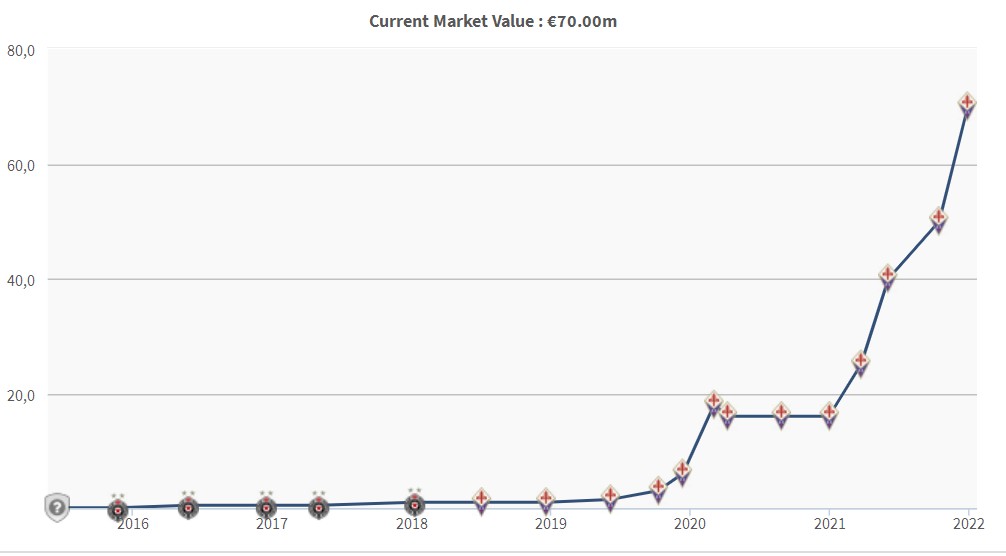Select the Partizan crest marker above 2018
This screenshot has width=1006, height=556.
[414, 504]
